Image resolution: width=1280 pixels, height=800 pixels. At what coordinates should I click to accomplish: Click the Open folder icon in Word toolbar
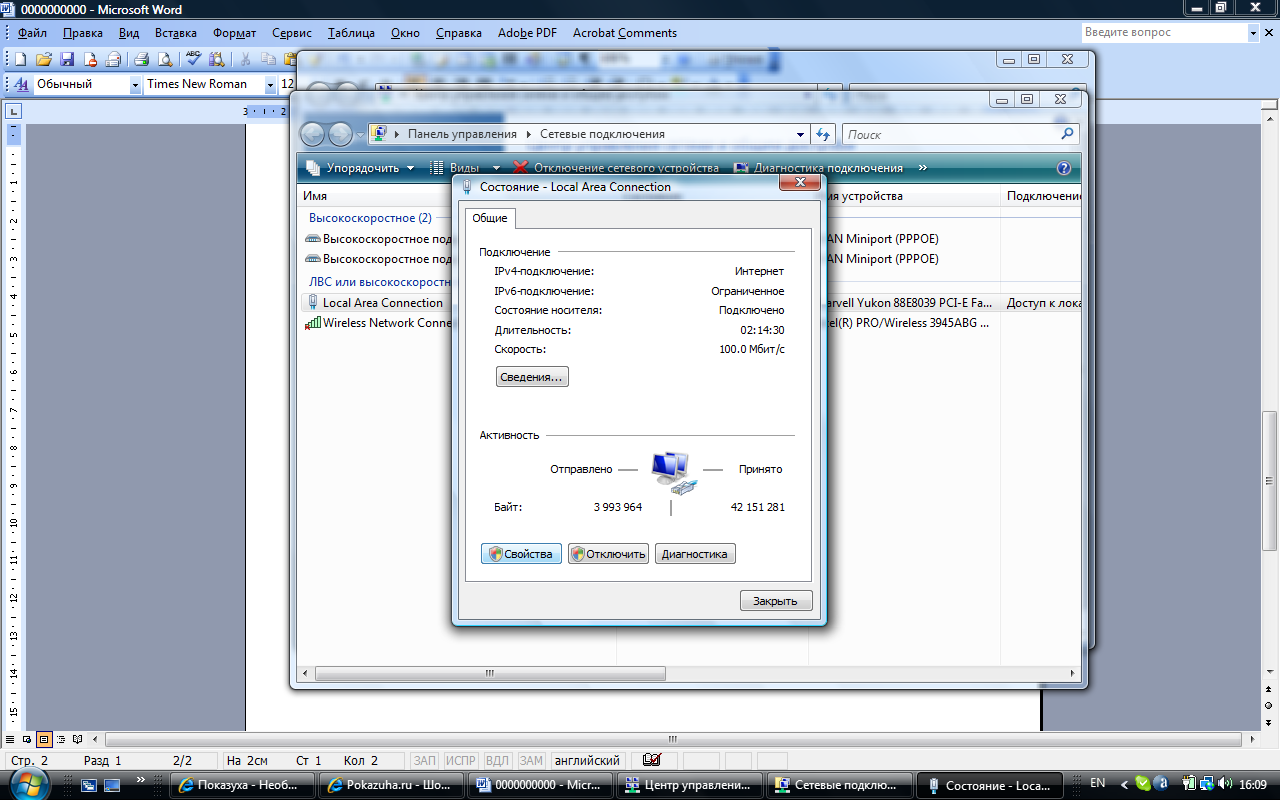44,59
